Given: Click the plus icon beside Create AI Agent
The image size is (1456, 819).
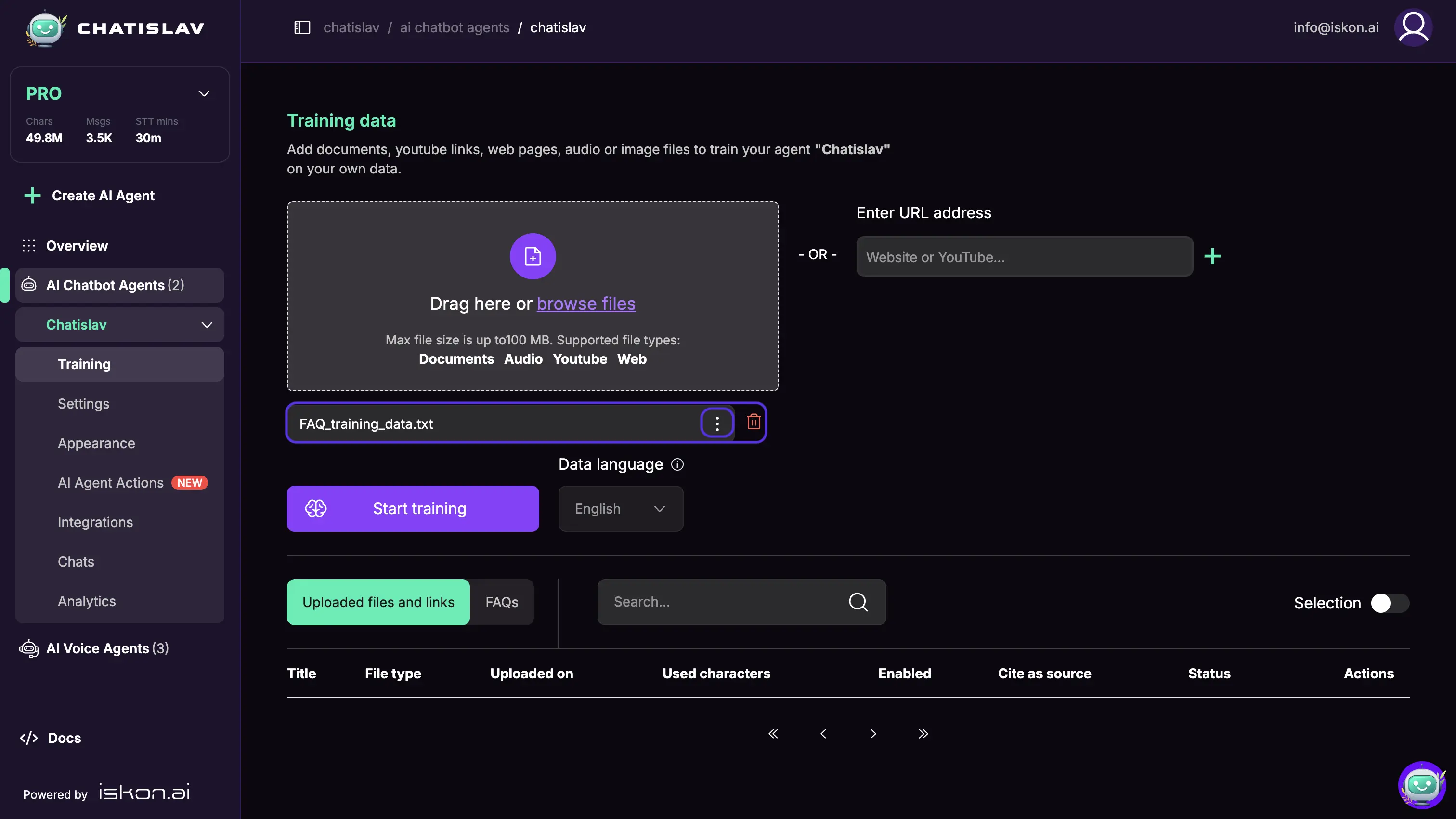Looking at the screenshot, I should (32, 196).
